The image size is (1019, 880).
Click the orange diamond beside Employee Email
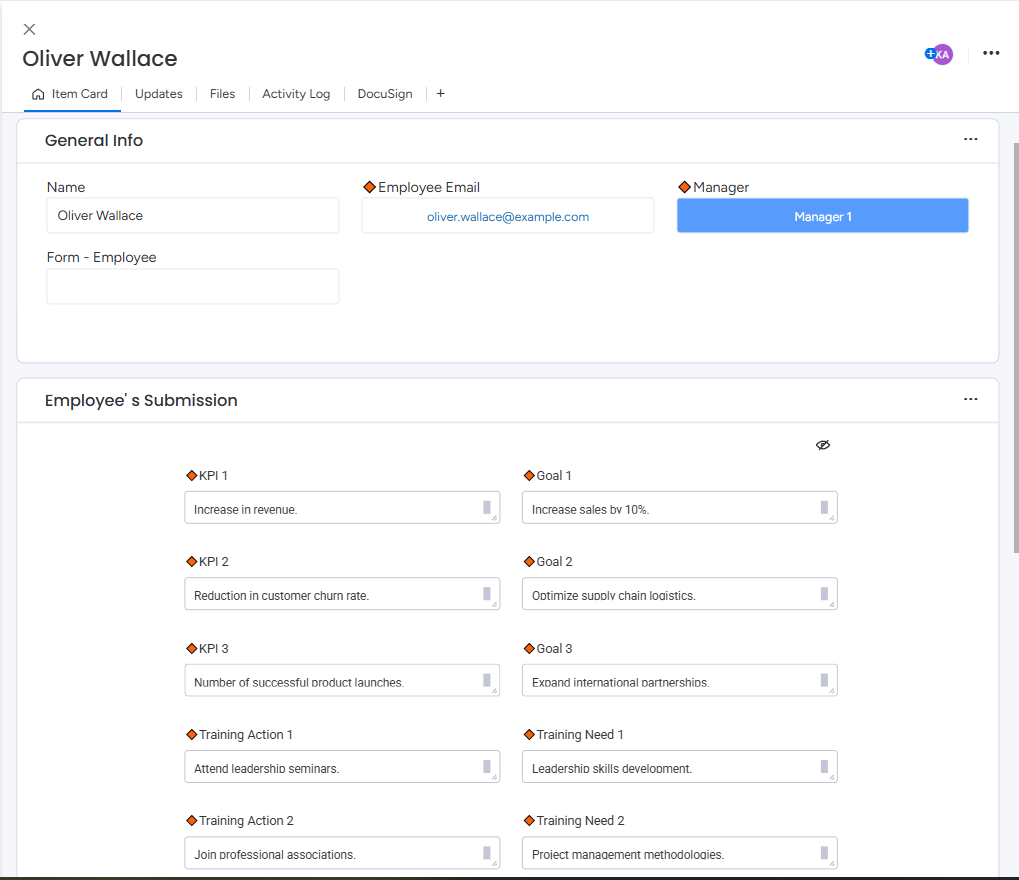click(x=369, y=187)
